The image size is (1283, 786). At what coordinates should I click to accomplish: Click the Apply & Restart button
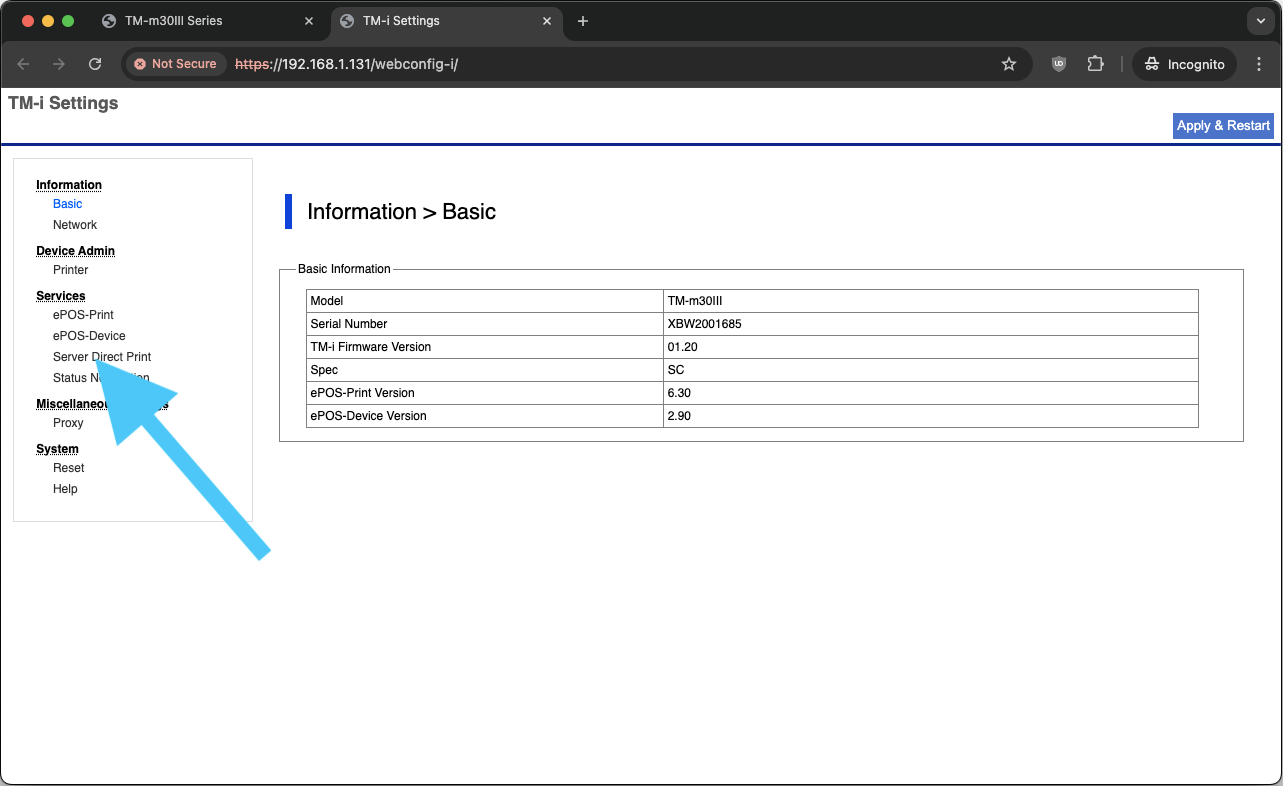[x=1223, y=126]
